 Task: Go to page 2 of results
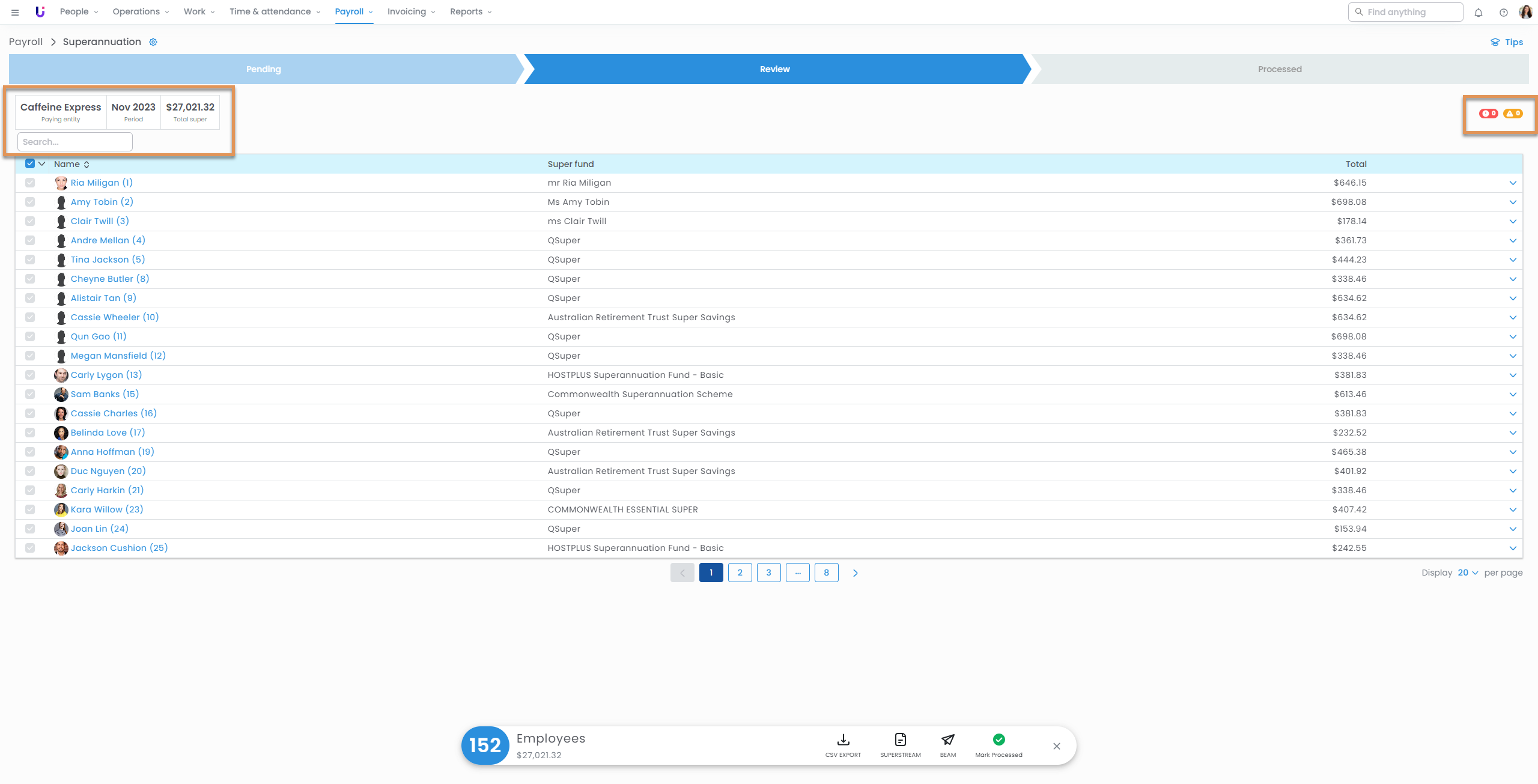pyautogui.click(x=740, y=573)
